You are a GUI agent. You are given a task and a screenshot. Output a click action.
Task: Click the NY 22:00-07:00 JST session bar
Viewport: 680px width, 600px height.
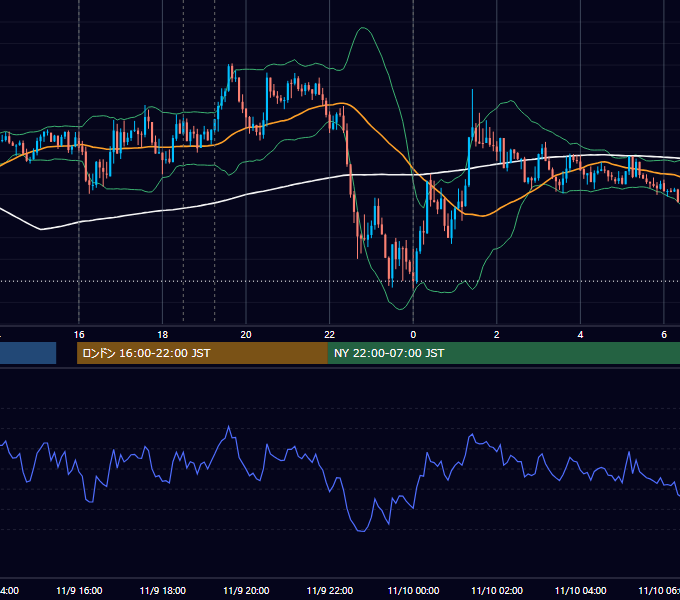click(503, 353)
